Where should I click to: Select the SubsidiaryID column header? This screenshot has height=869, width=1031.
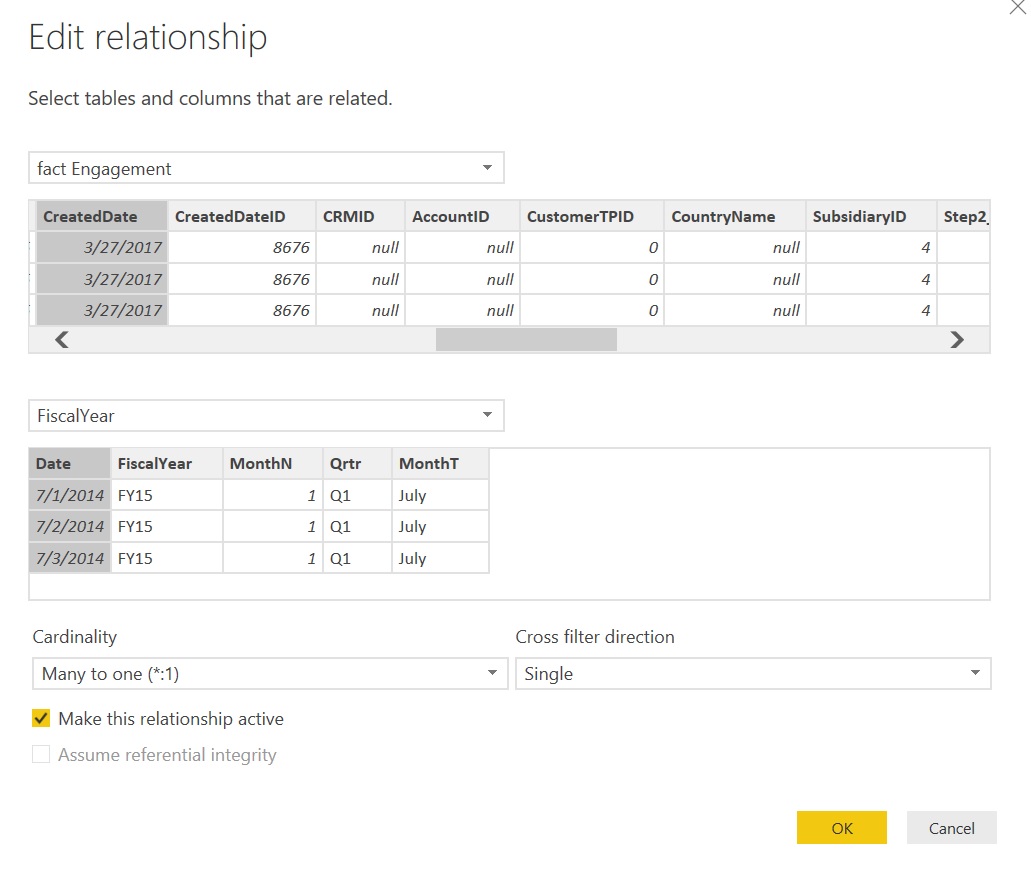[871, 216]
